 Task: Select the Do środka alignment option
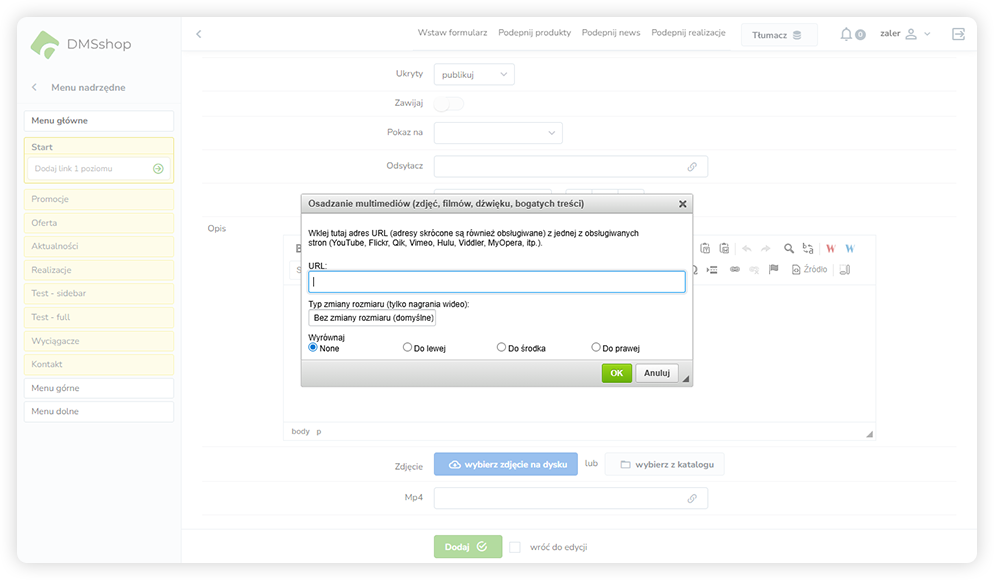(x=501, y=348)
